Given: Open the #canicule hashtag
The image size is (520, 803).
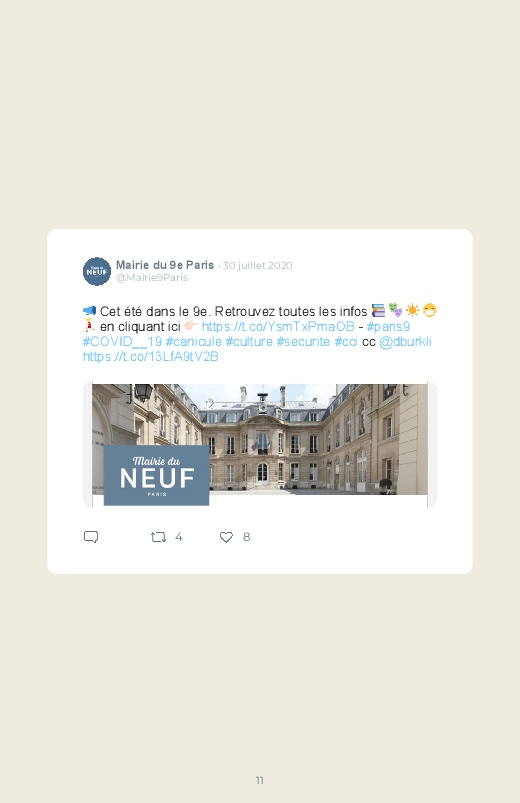Looking at the screenshot, I should pos(194,342).
